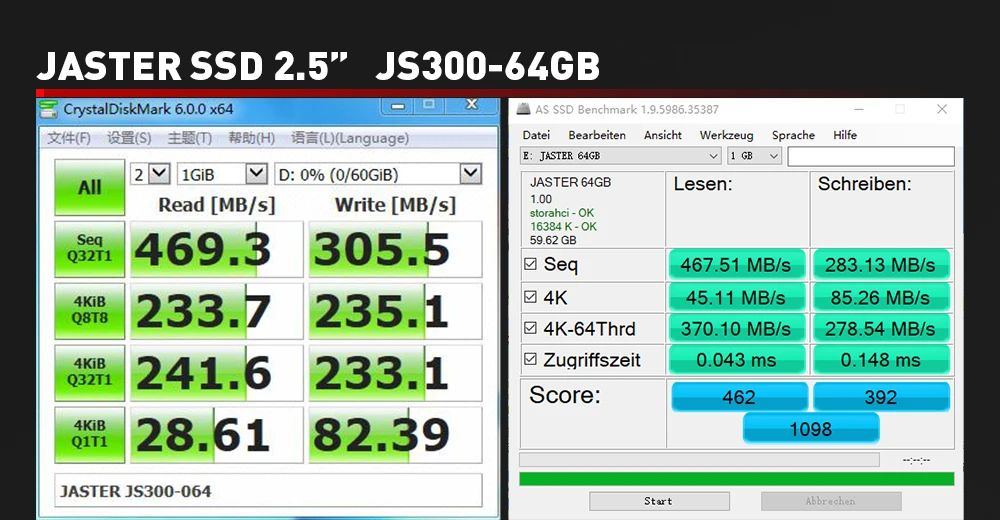The width and height of the screenshot is (1000, 520).
Task: Click the 283.13 MB/s Seq write result
Action: tap(881, 265)
